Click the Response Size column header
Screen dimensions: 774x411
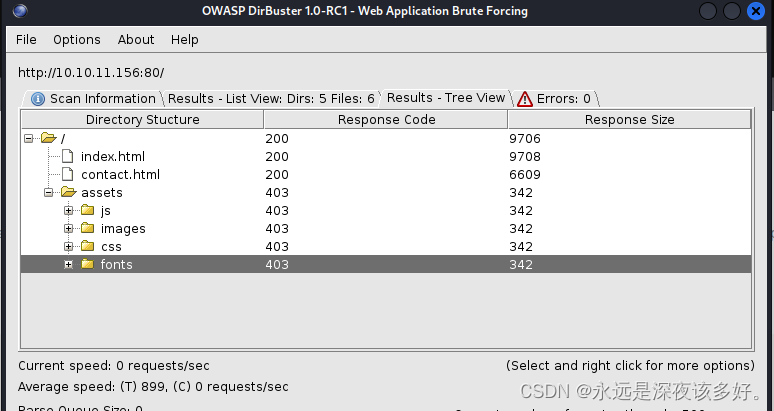[x=629, y=119]
